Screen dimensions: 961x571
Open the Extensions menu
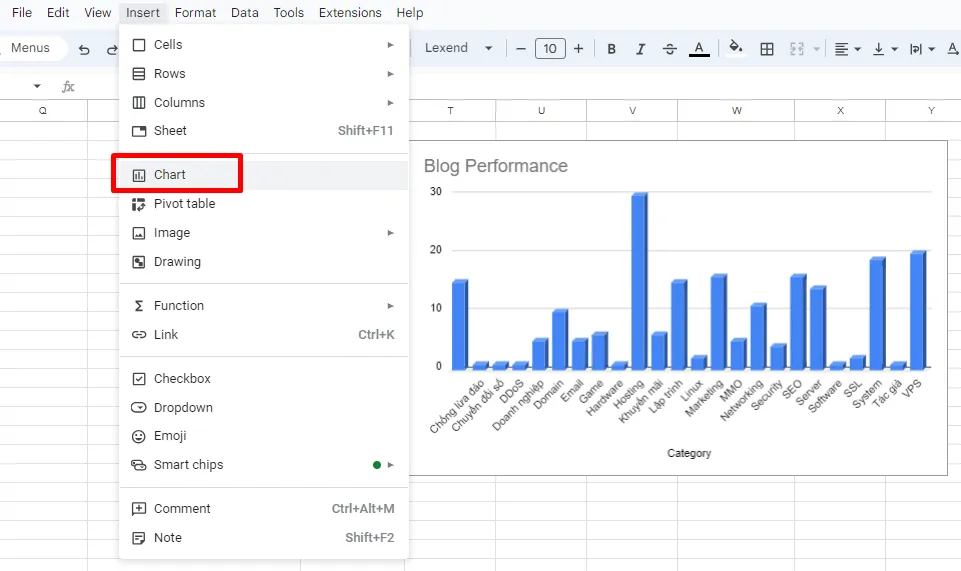[x=350, y=12]
